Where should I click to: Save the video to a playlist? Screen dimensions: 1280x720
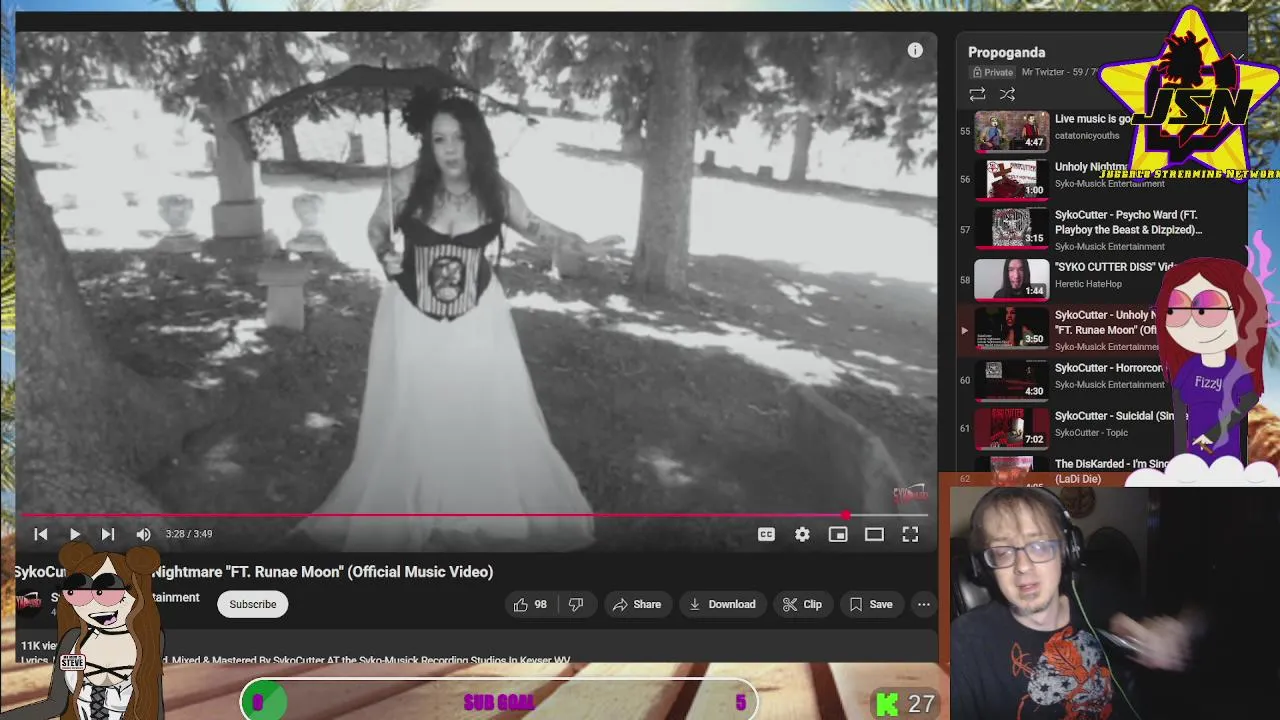871,604
